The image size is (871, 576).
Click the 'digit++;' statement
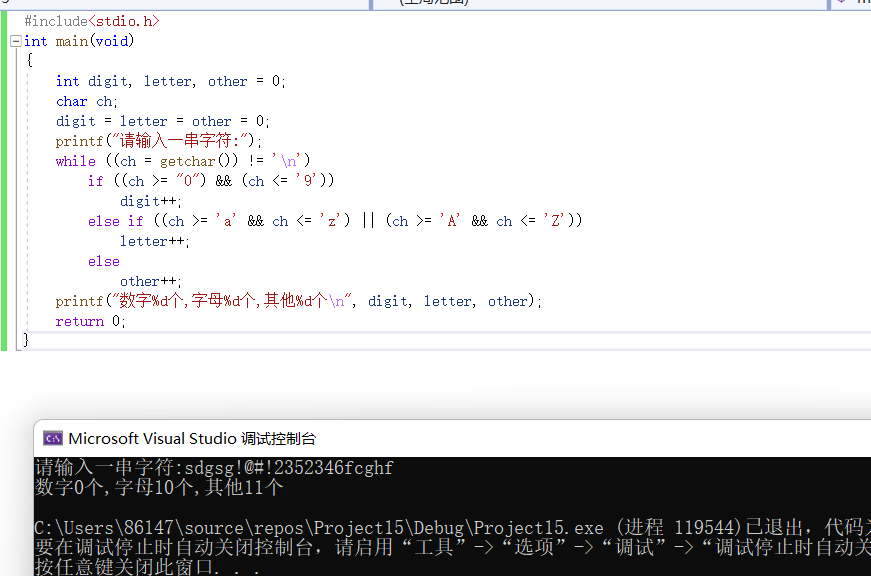point(151,201)
